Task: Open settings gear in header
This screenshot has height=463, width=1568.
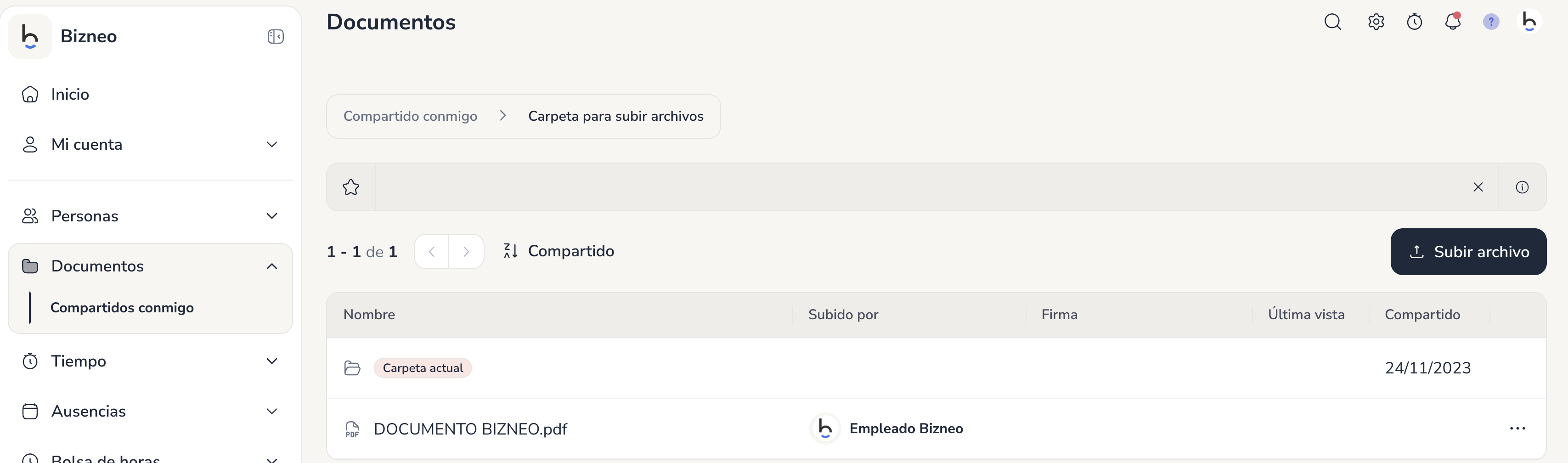Action: 1376,22
